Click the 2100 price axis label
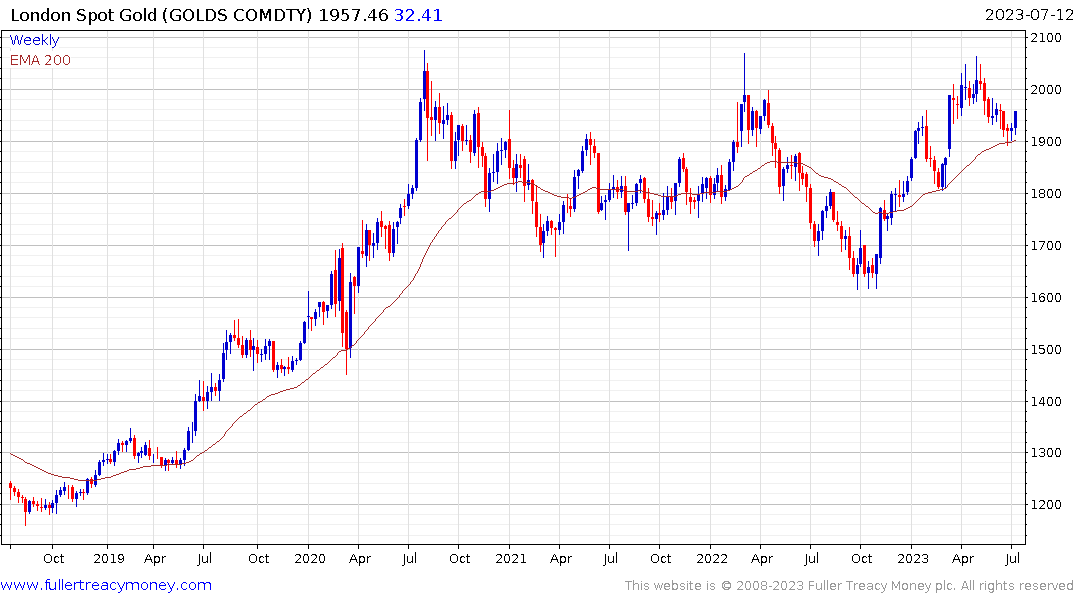This screenshot has width=1075, height=600. (1046, 38)
